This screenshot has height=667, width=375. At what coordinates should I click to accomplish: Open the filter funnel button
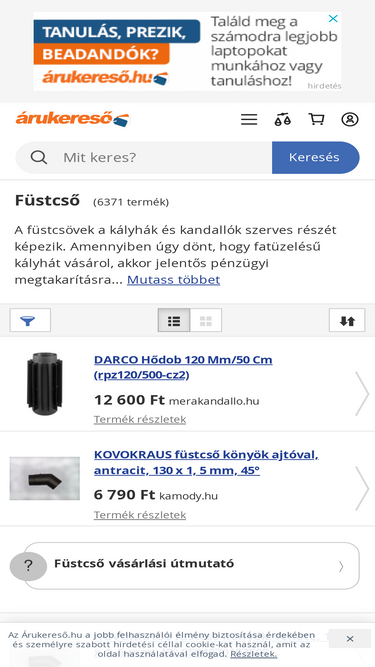tap(30, 320)
